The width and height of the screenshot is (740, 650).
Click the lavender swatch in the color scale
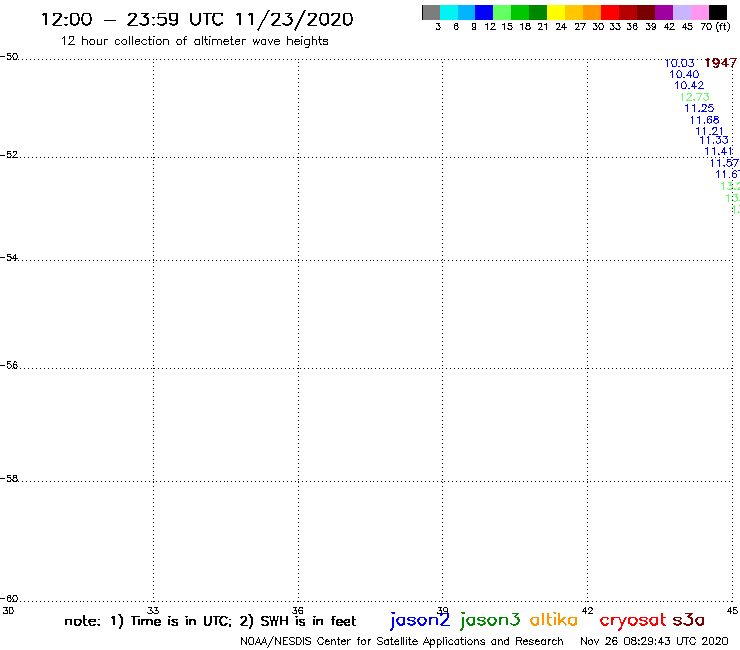coord(682,12)
